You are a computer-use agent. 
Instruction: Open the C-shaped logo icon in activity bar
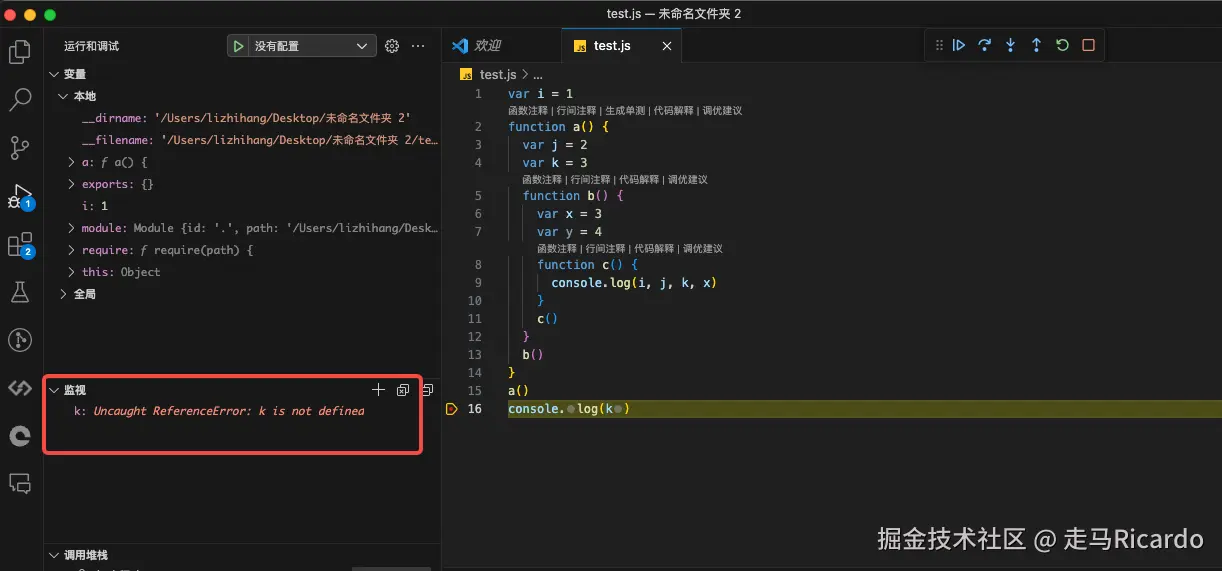coord(20,436)
